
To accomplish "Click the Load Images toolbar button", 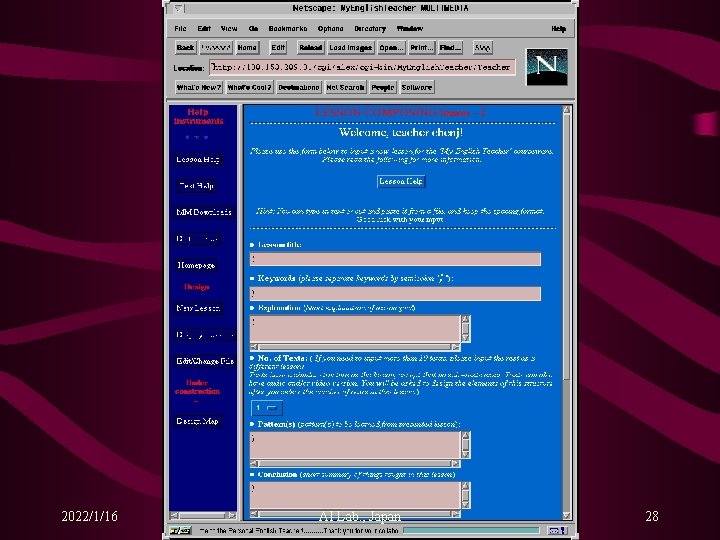I will point(350,47).
